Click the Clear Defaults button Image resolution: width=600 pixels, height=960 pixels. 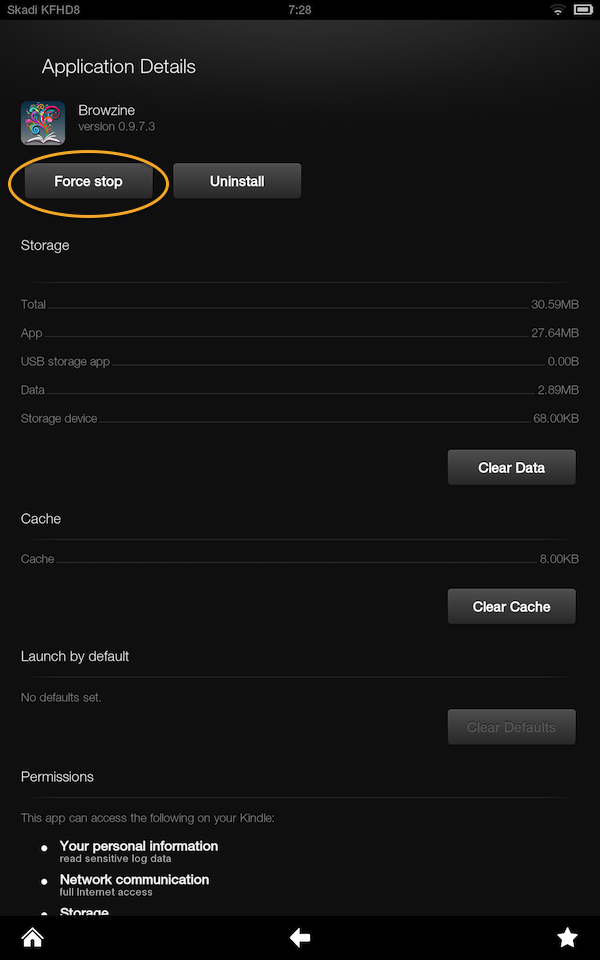point(511,727)
